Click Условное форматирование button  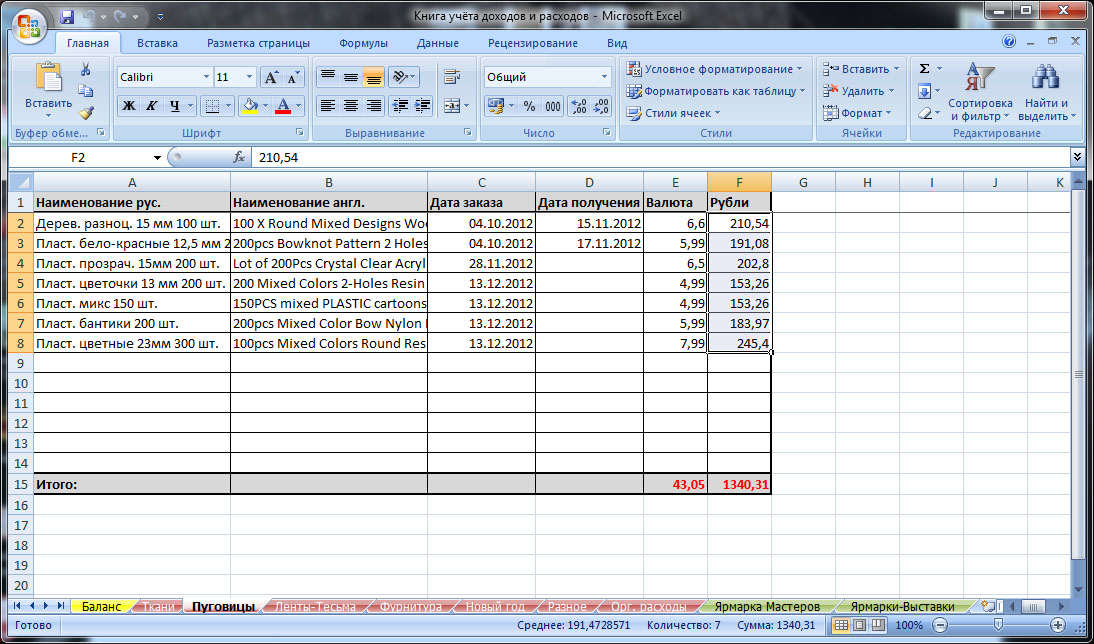pos(715,69)
